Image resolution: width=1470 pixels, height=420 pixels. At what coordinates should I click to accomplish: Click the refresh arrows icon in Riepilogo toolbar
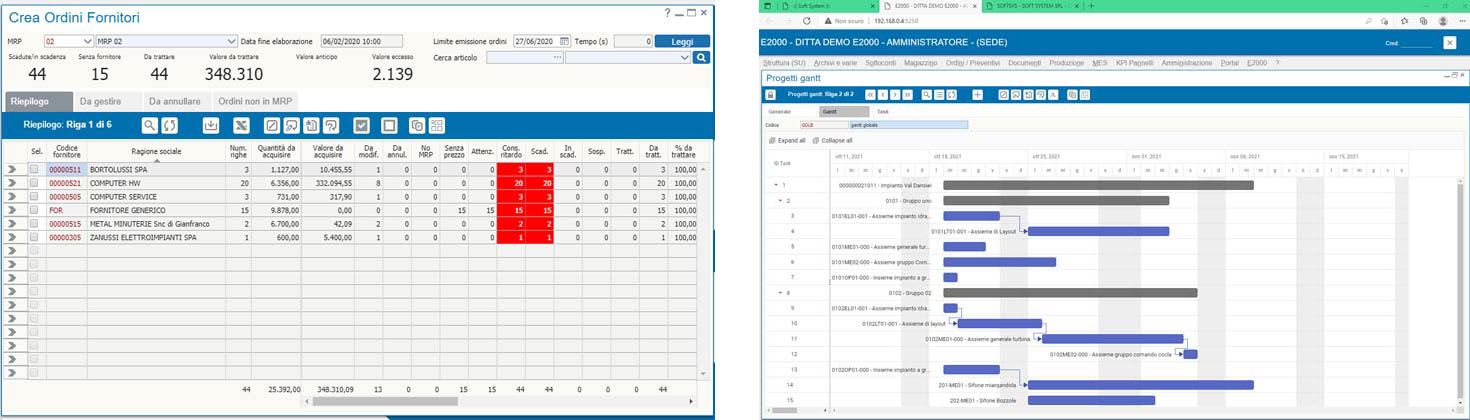[x=170, y=125]
